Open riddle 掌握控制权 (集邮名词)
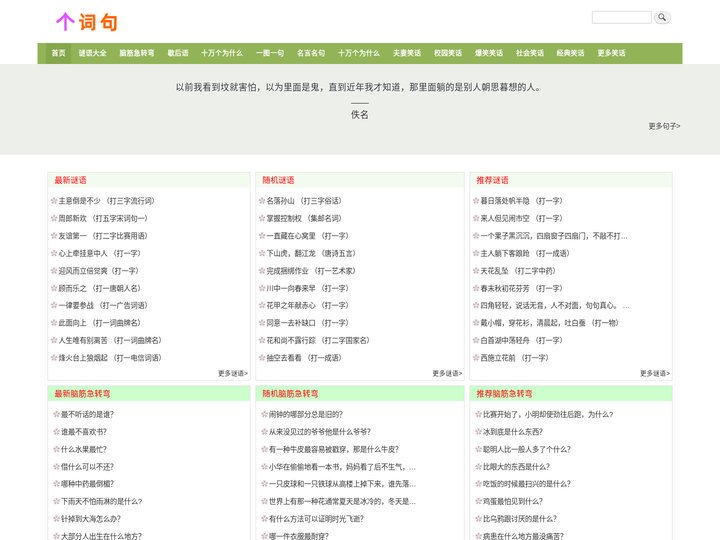Viewport: 720px width, 540px height. [304, 219]
